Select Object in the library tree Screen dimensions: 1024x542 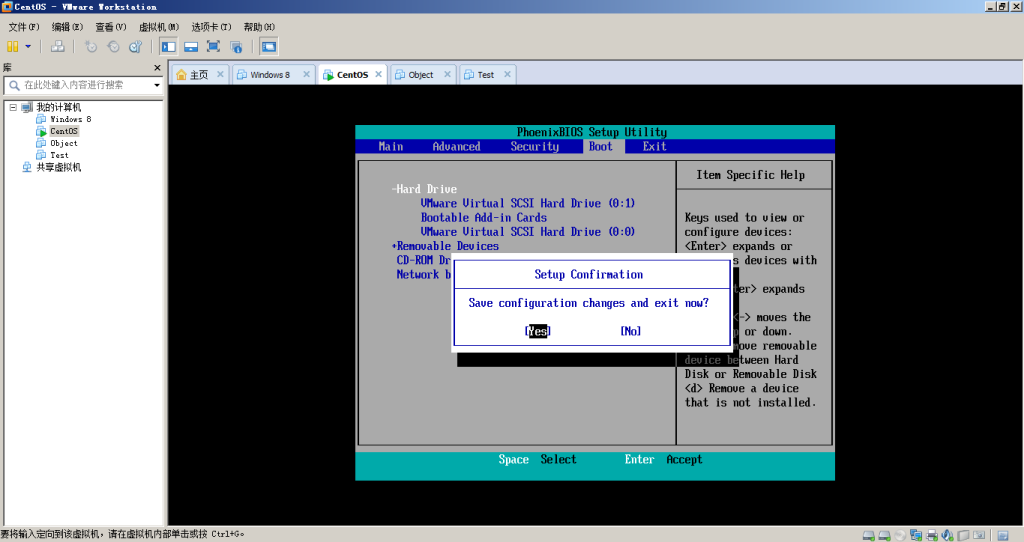pos(64,143)
